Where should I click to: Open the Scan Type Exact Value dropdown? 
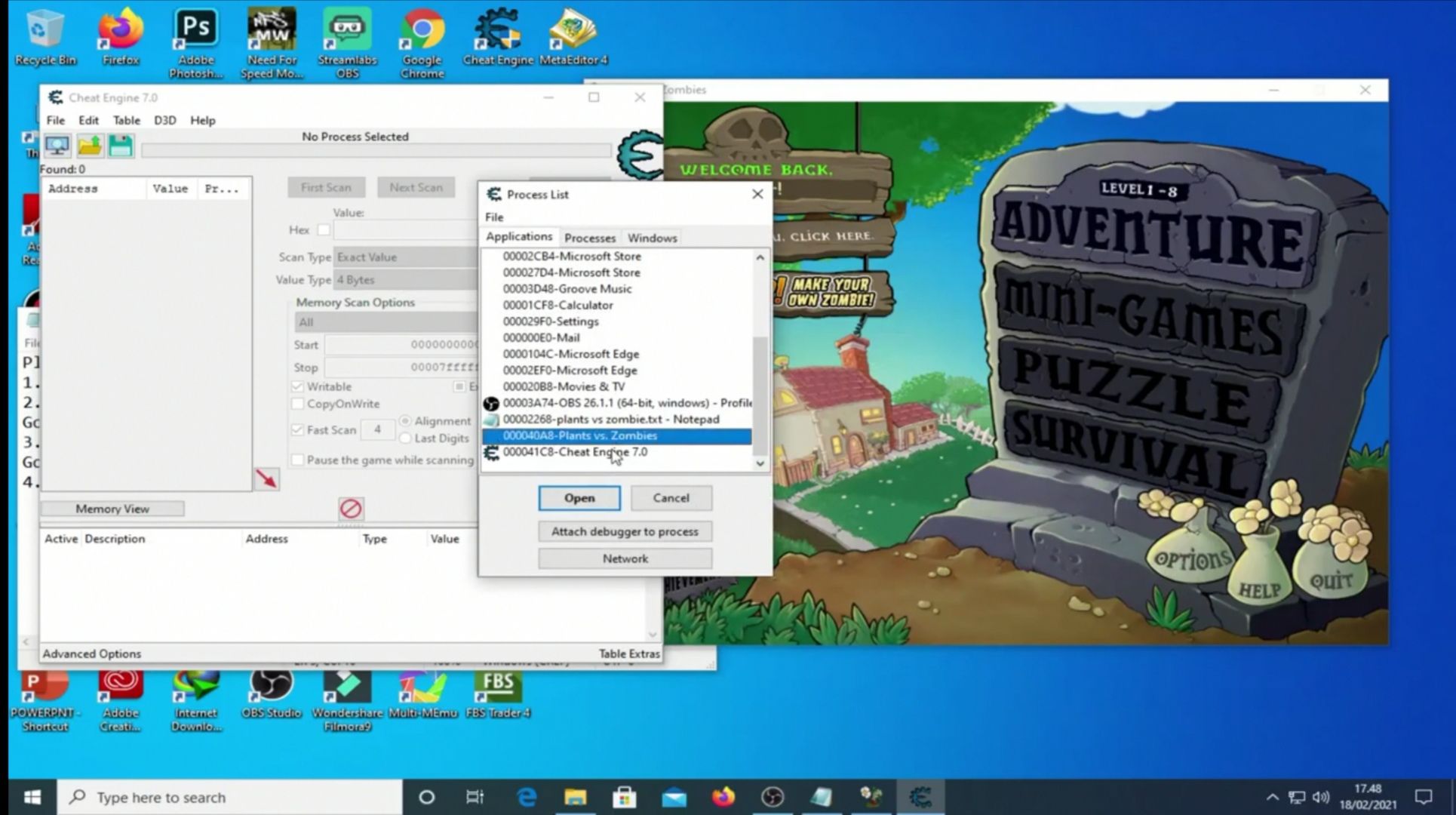(406, 257)
